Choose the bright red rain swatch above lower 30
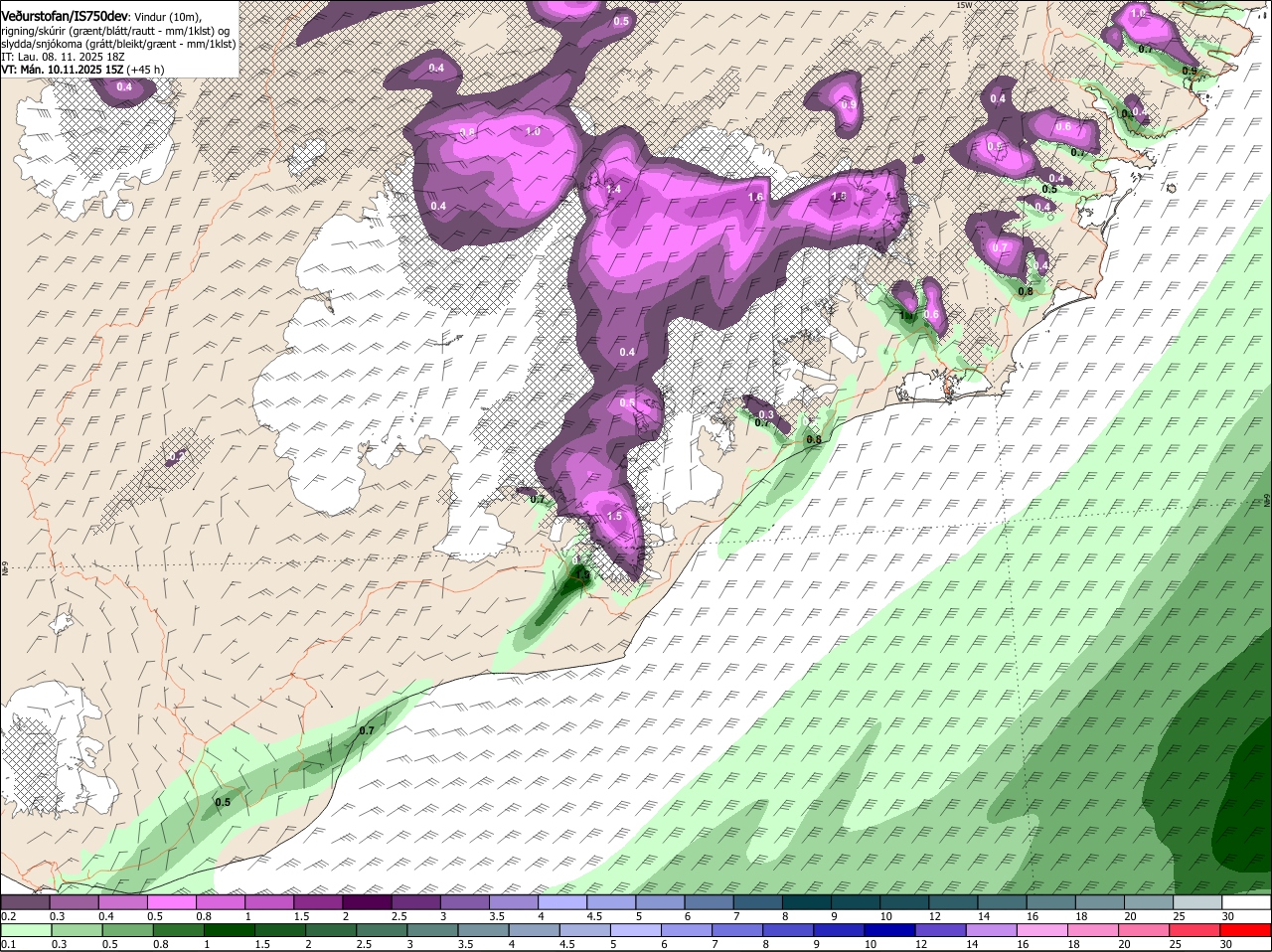The height and width of the screenshot is (952, 1272). [x=1246, y=930]
